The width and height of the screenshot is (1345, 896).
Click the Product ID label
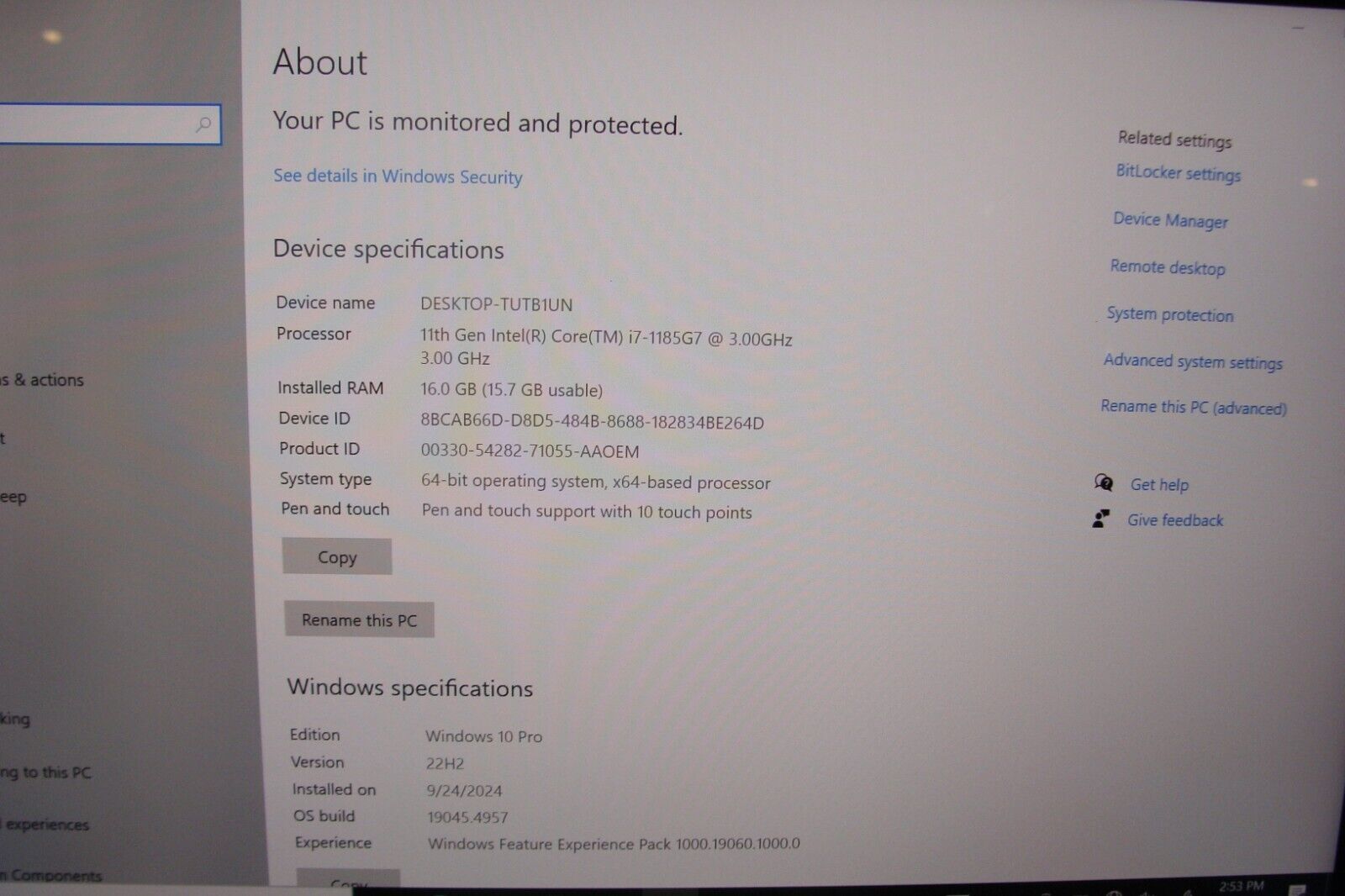click(x=319, y=449)
